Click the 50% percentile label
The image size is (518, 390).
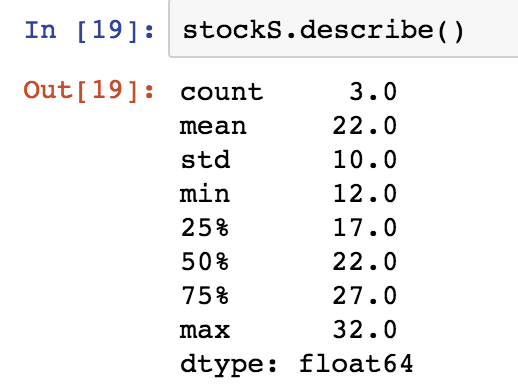[205, 261]
